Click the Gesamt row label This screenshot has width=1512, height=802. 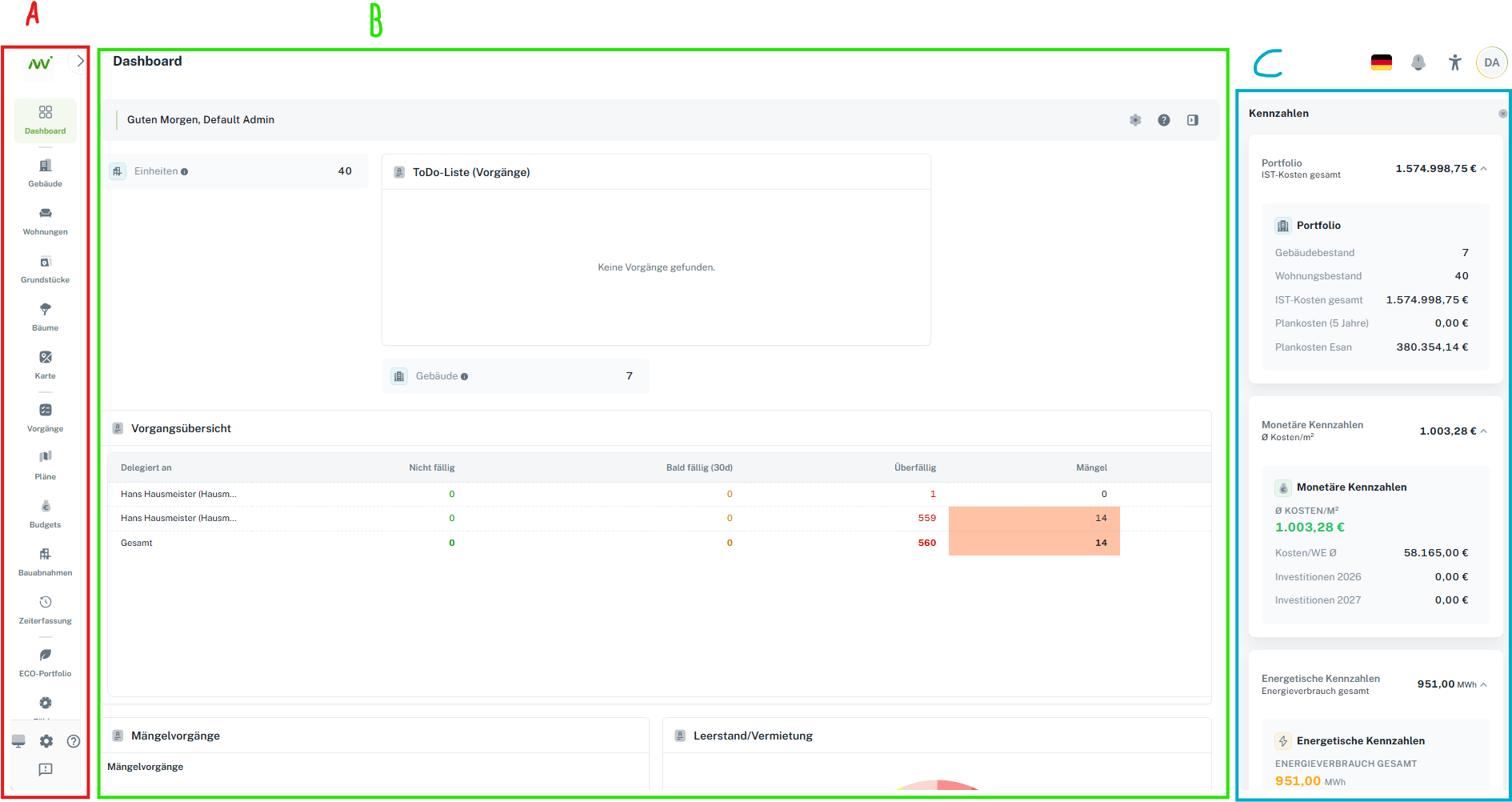click(x=137, y=543)
